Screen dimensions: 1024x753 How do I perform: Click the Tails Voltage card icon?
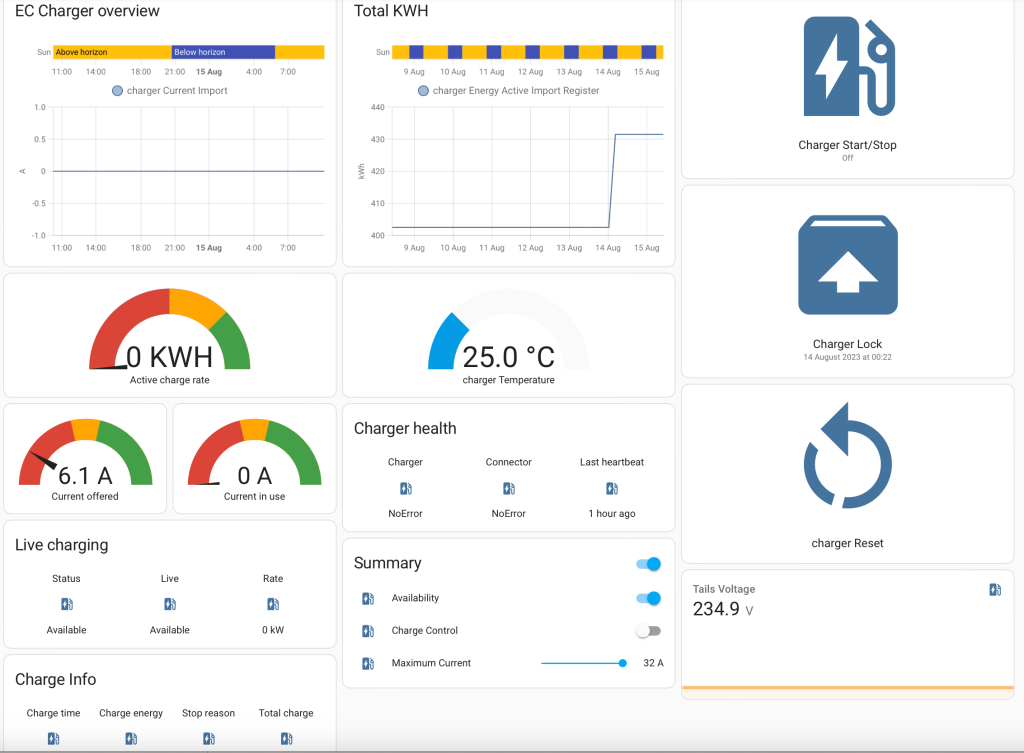994,590
